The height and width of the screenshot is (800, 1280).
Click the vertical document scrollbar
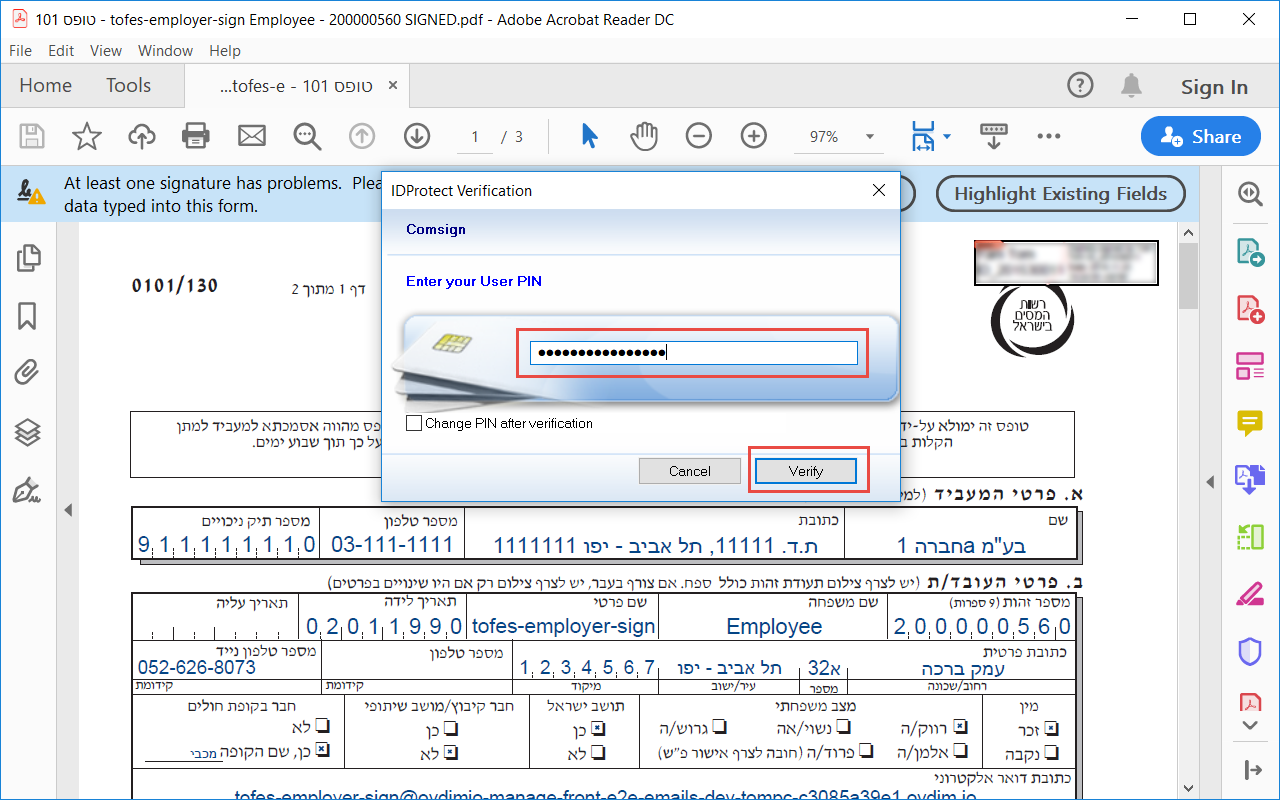pyautogui.click(x=1188, y=278)
